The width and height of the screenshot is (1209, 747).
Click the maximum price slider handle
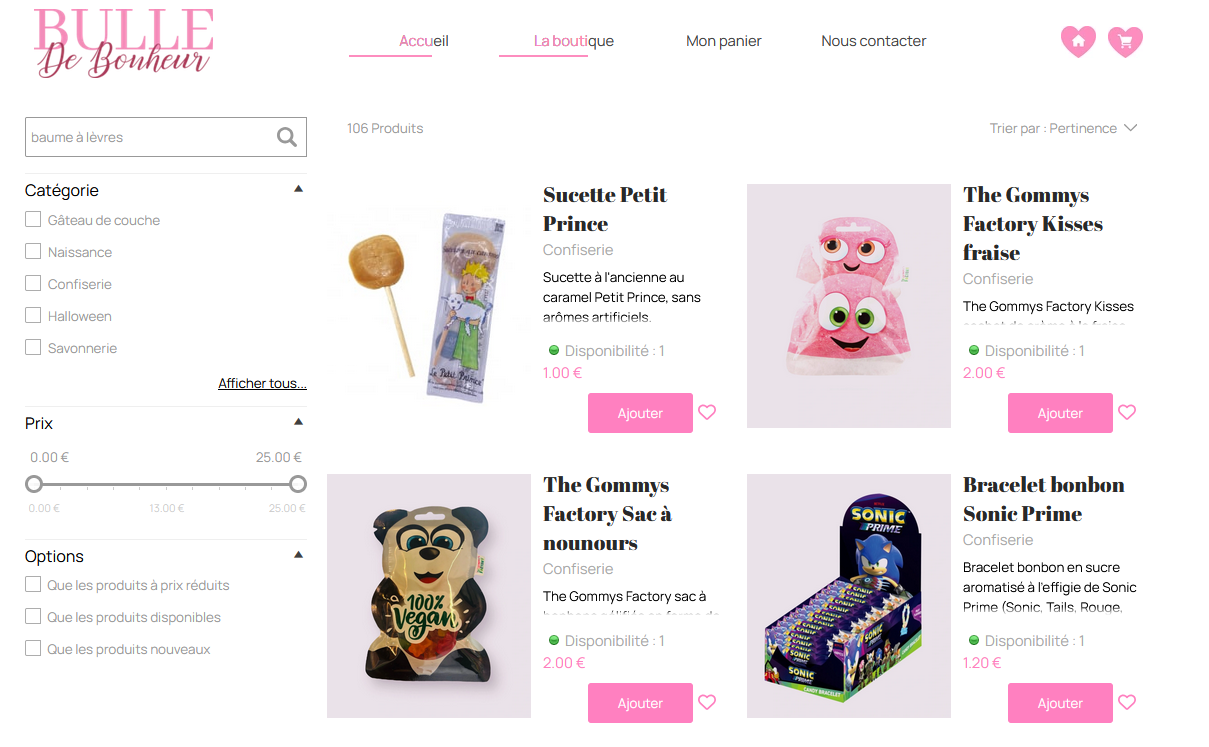297,484
